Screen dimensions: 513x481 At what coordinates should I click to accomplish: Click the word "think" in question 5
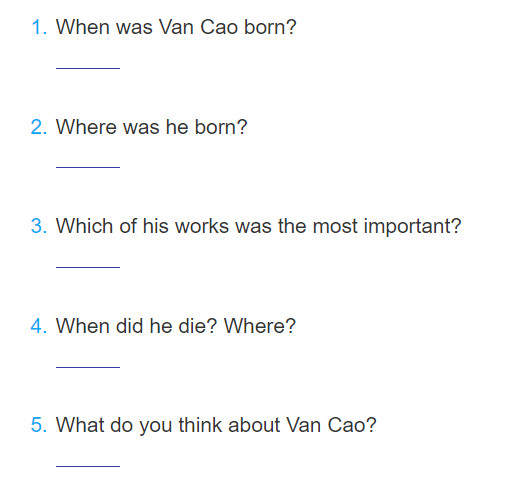200,425
